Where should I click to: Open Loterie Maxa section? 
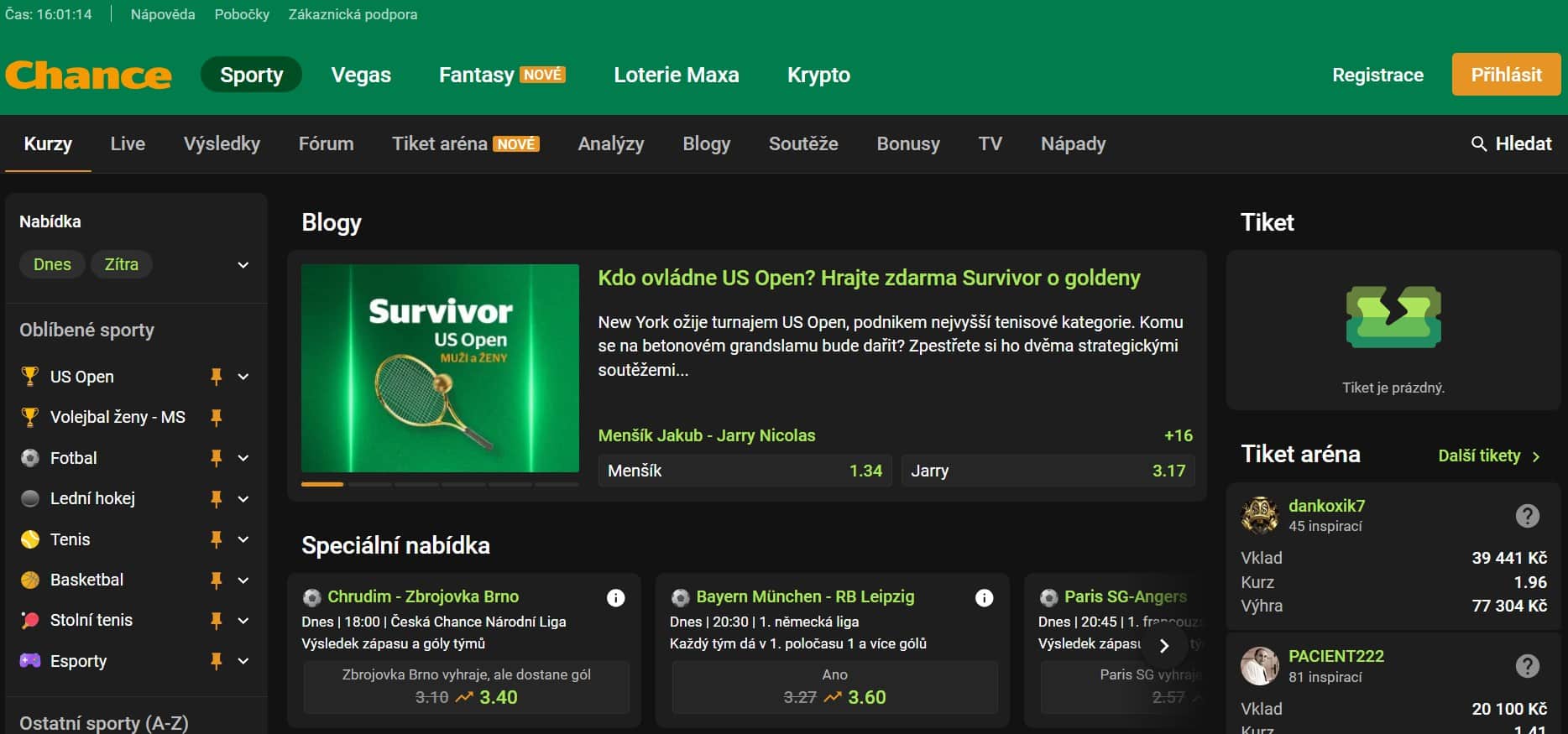(x=677, y=75)
